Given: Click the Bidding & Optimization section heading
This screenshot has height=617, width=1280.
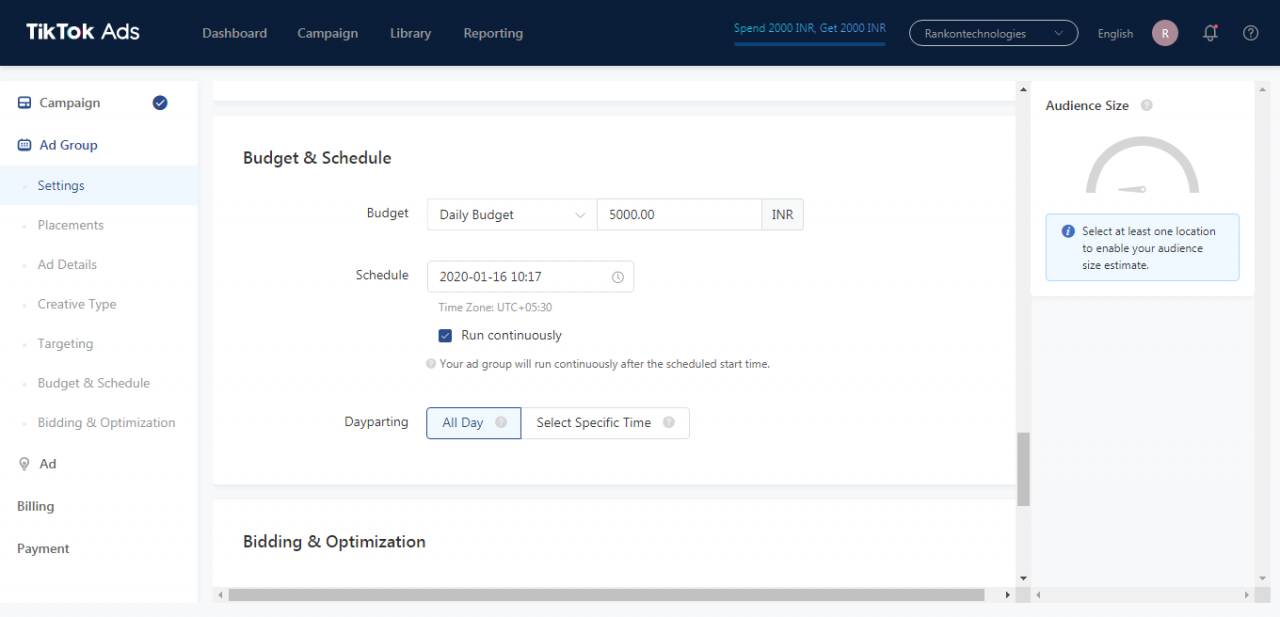Looking at the screenshot, I should 334,542.
